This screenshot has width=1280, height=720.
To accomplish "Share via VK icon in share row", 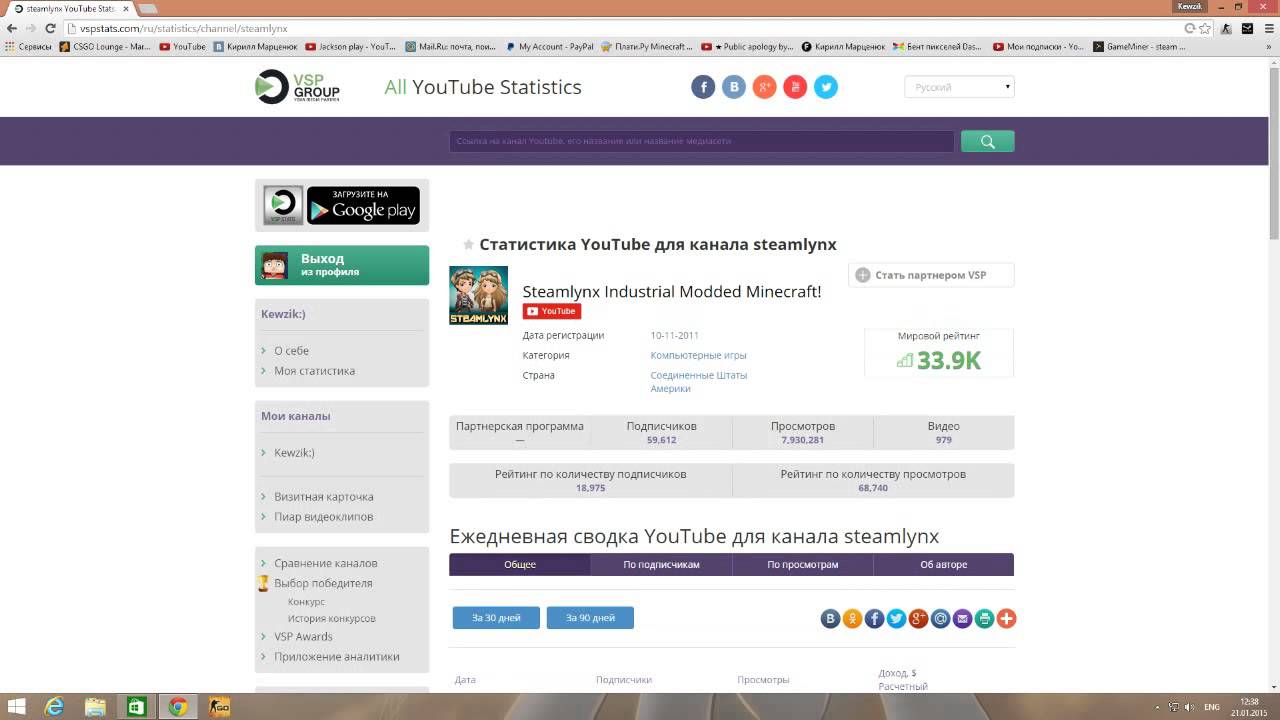I will [x=830, y=619].
